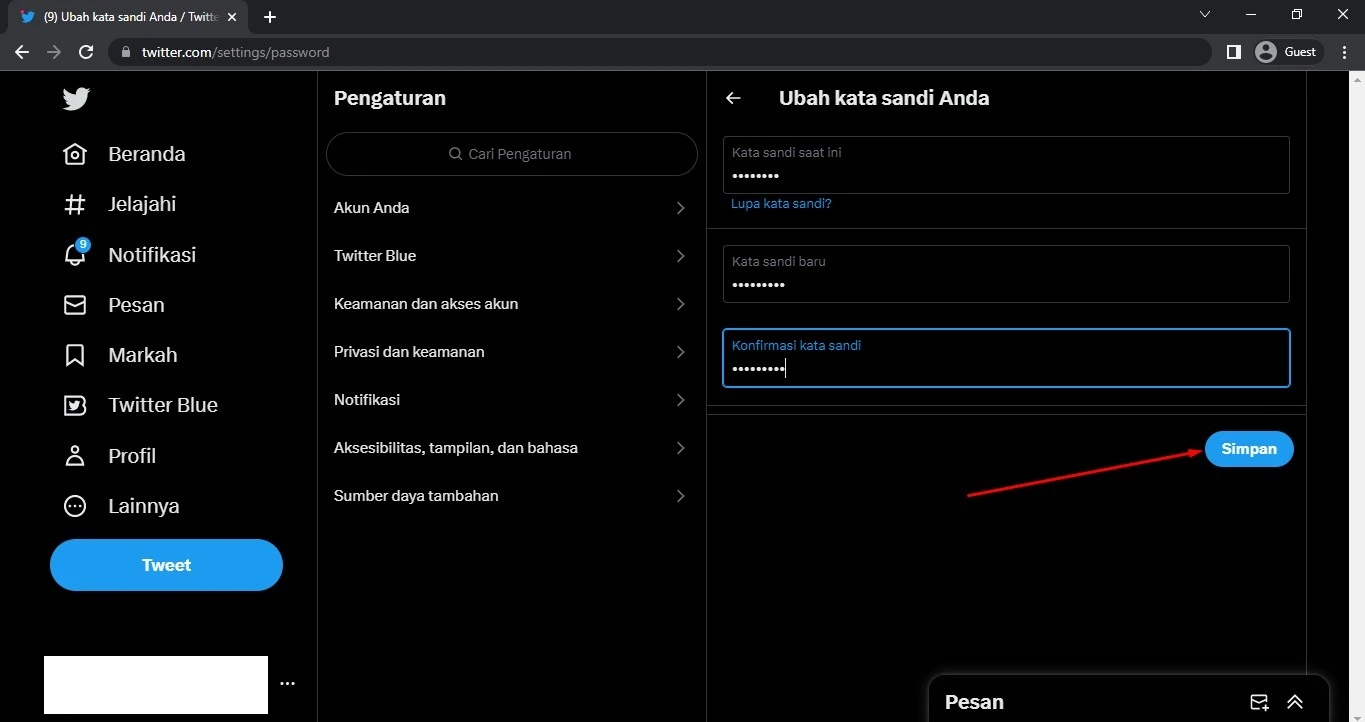Click browser forward button
This screenshot has height=722, width=1365.
coord(54,52)
